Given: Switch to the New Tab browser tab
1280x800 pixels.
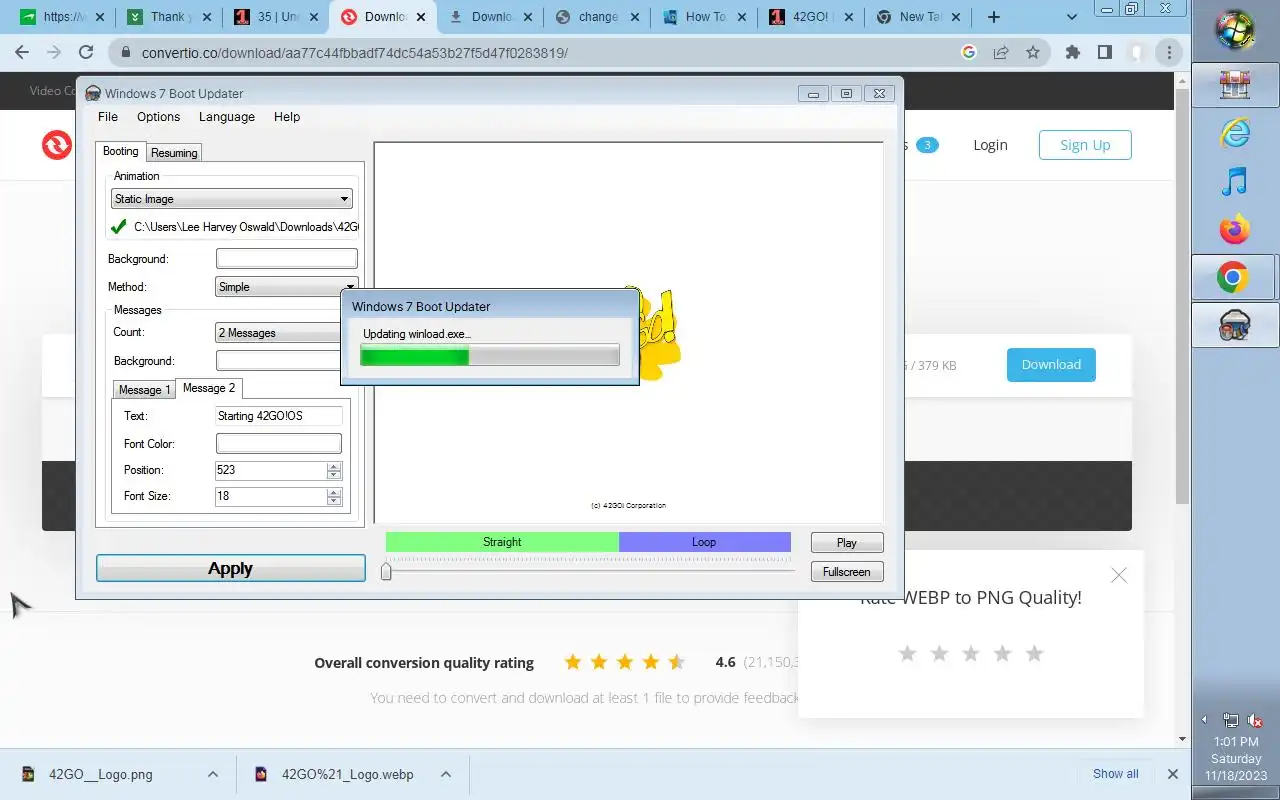Looking at the screenshot, I should 918,17.
